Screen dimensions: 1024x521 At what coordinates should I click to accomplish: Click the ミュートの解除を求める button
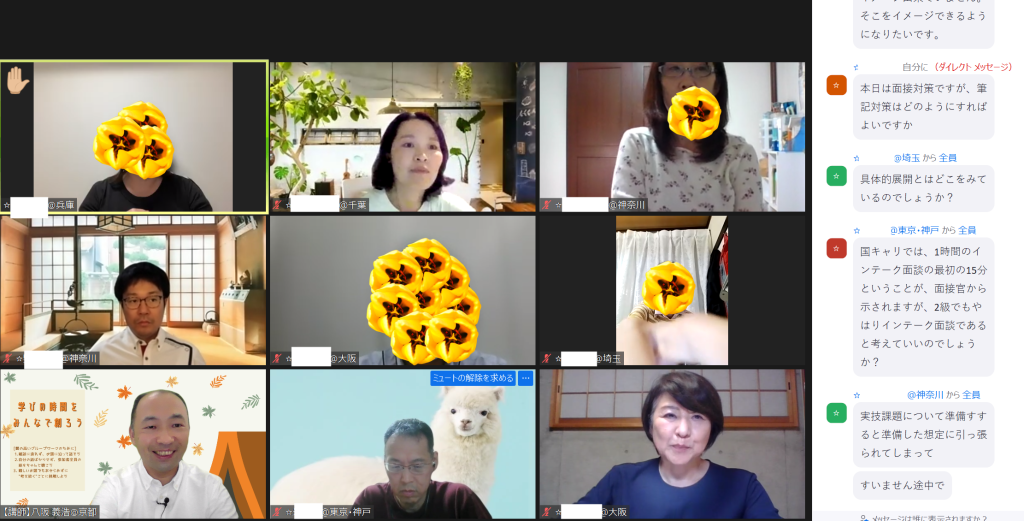click(473, 378)
